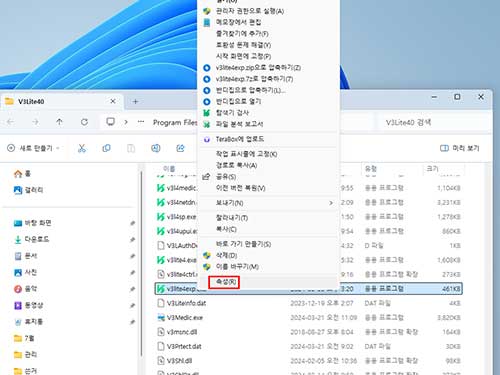Select '반디집으로 열기' menu entry
This screenshot has width=500, height=375.
(238, 101)
